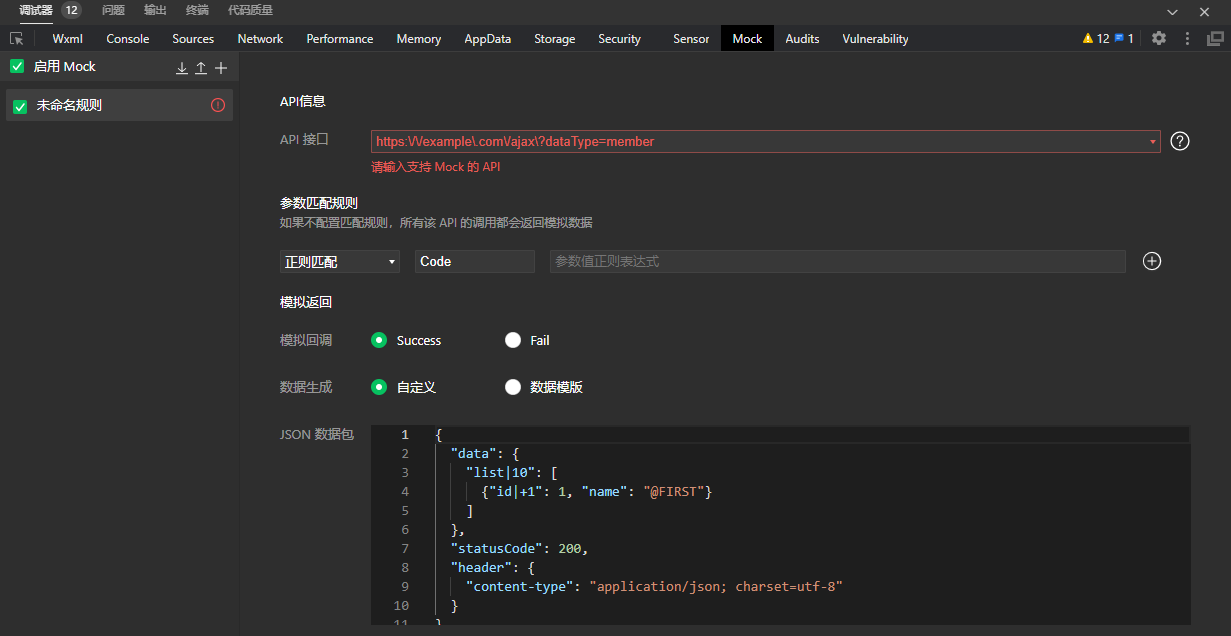Click the "content-type" line in JSON editor
The image size is (1231, 636).
[654, 587]
